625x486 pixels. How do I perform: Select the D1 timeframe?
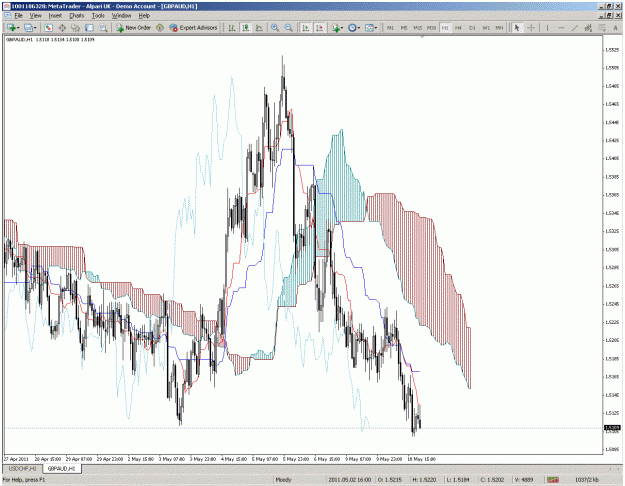click(x=472, y=28)
